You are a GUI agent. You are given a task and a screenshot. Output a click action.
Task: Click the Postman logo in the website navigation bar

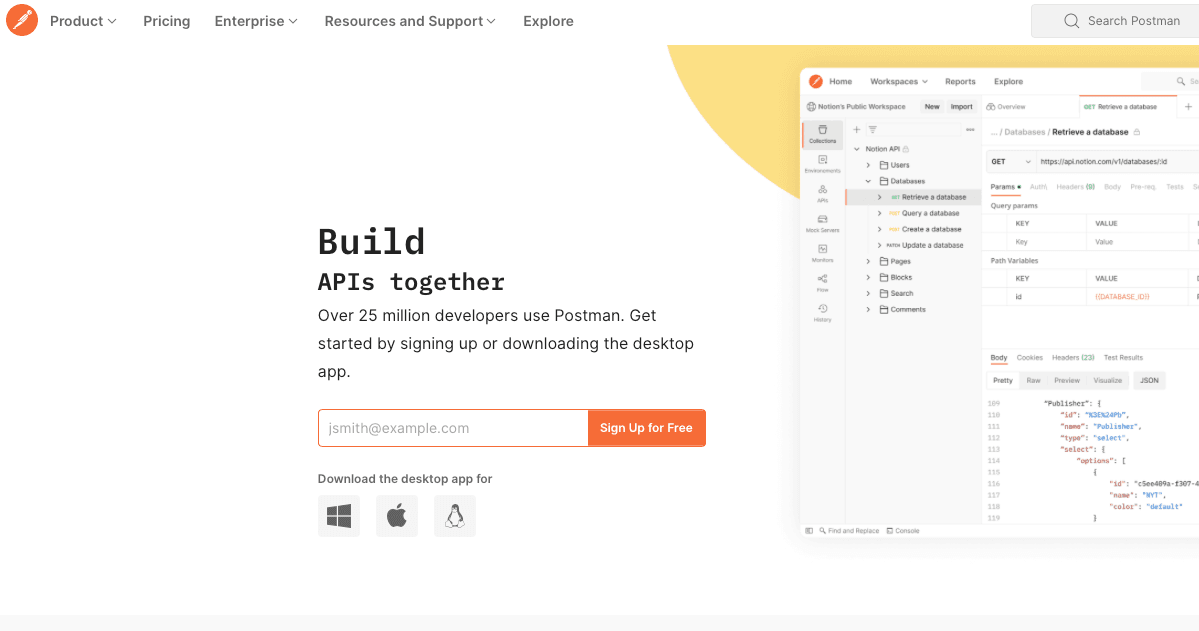[x=22, y=21]
